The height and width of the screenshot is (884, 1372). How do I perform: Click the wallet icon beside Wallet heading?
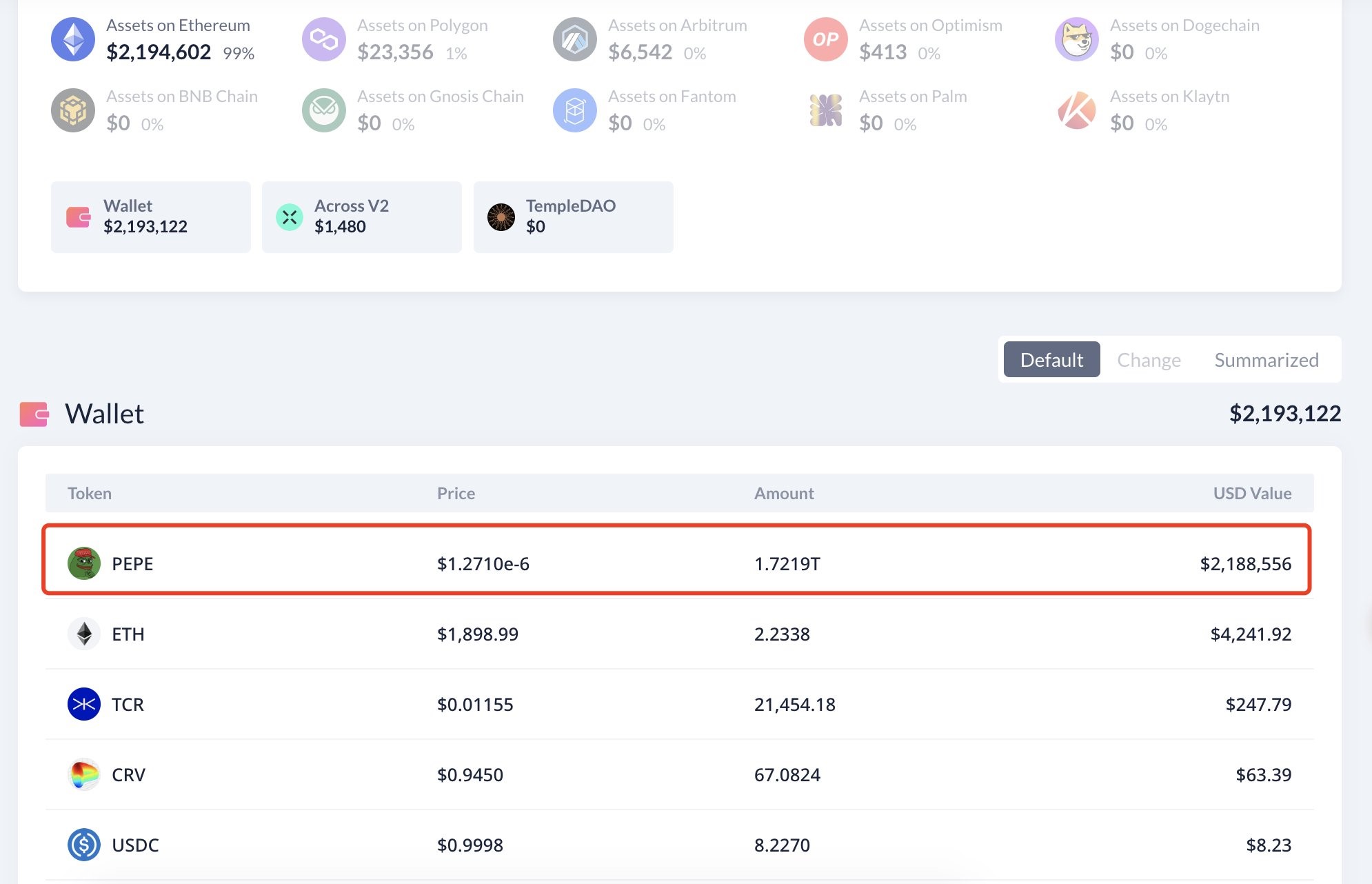coord(34,414)
